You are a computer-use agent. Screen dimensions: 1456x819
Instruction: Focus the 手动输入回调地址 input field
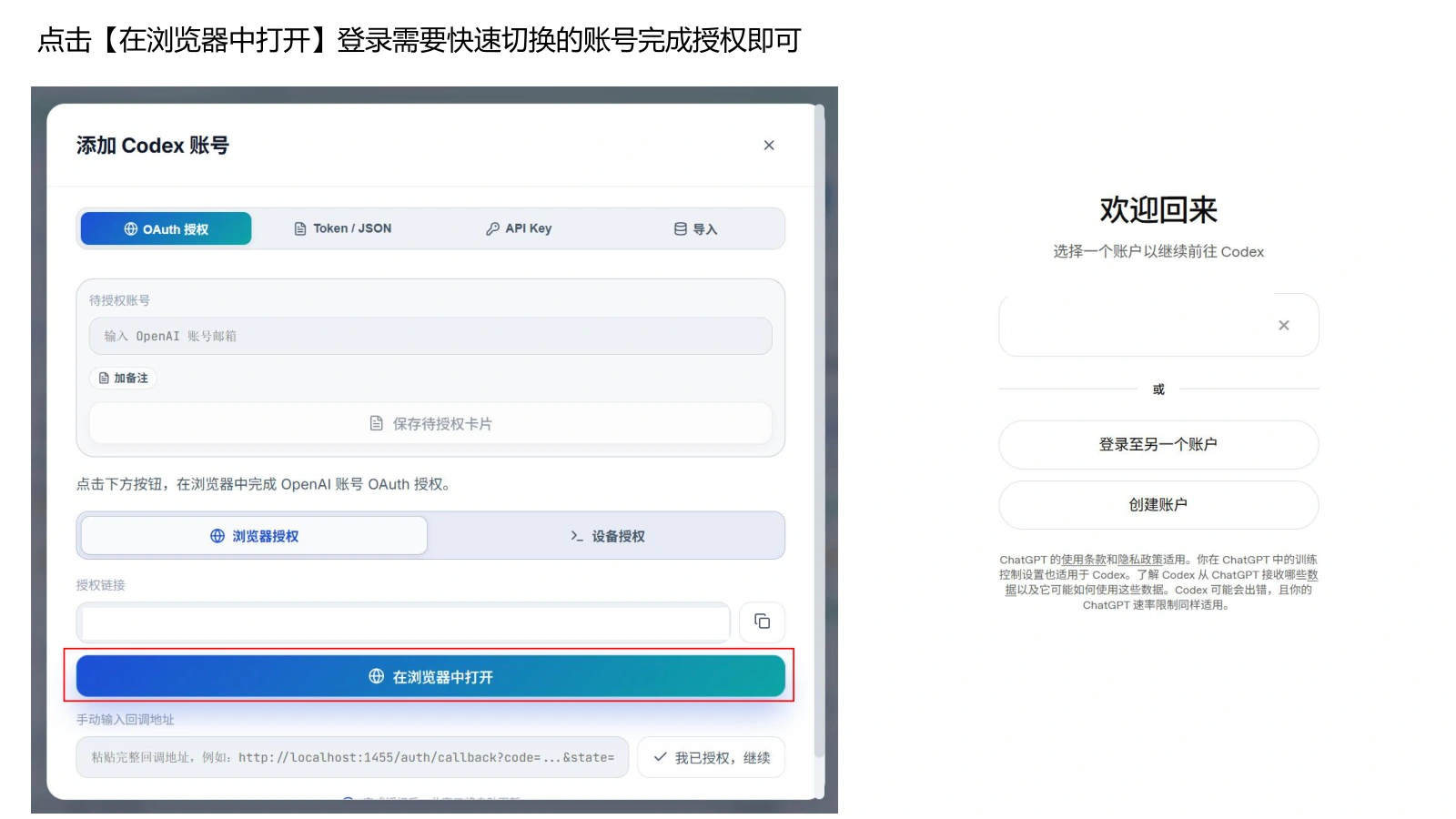(352, 757)
